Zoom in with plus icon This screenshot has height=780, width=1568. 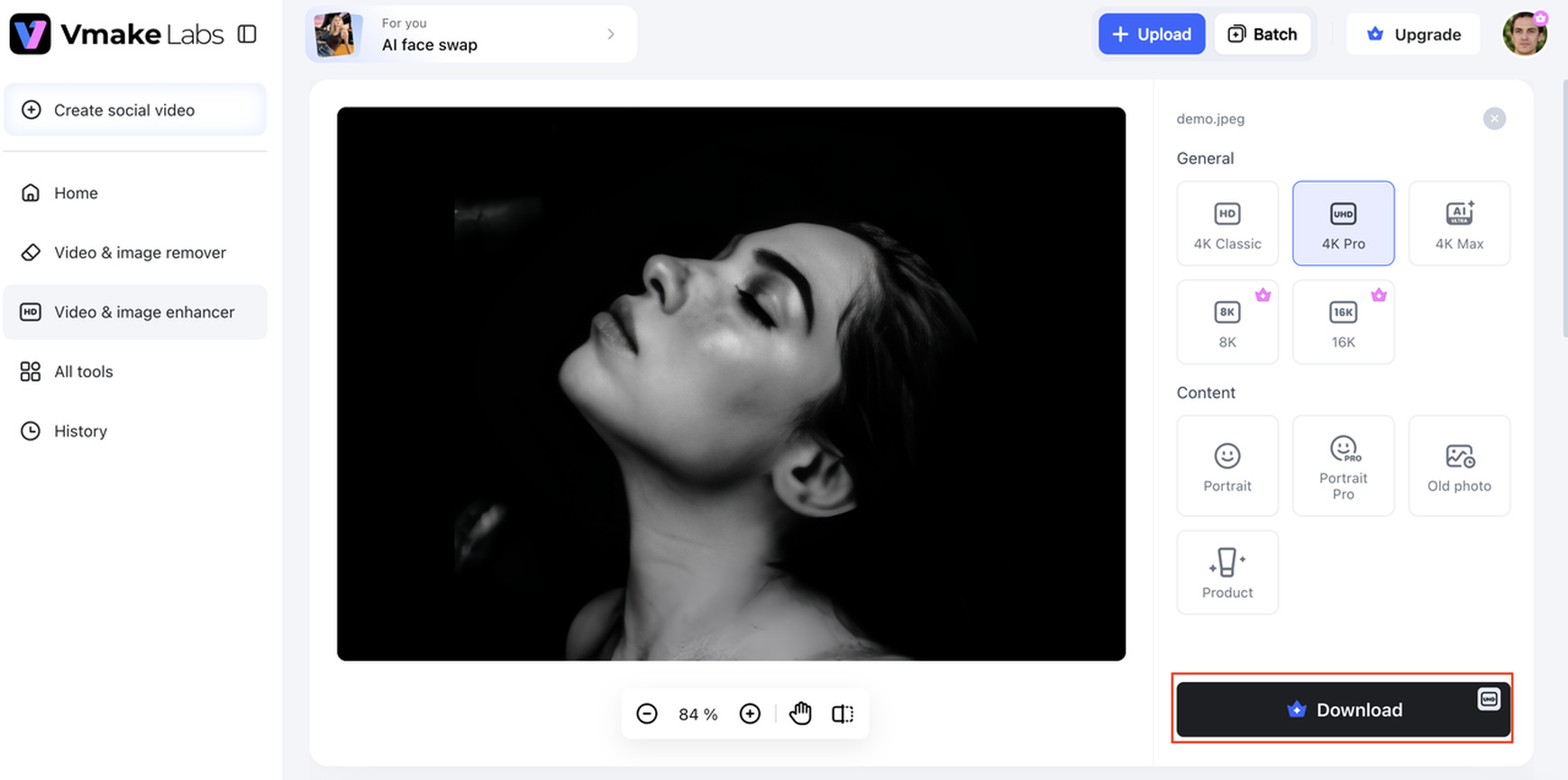[750, 714]
